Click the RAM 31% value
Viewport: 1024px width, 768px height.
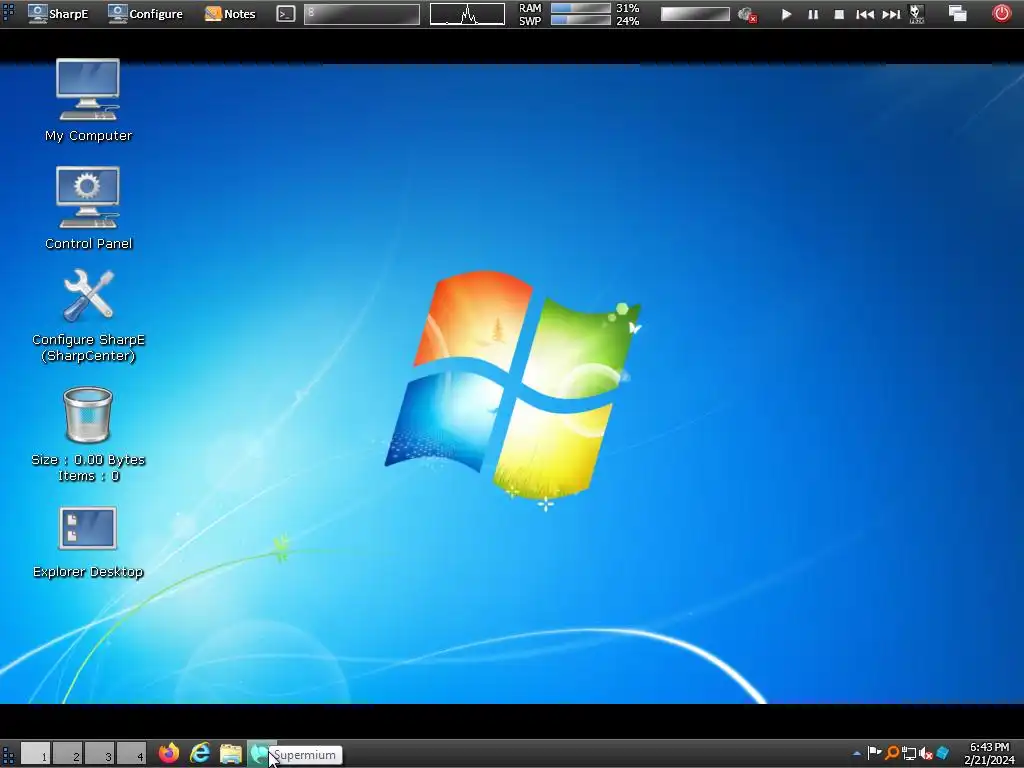pyautogui.click(x=628, y=8)
